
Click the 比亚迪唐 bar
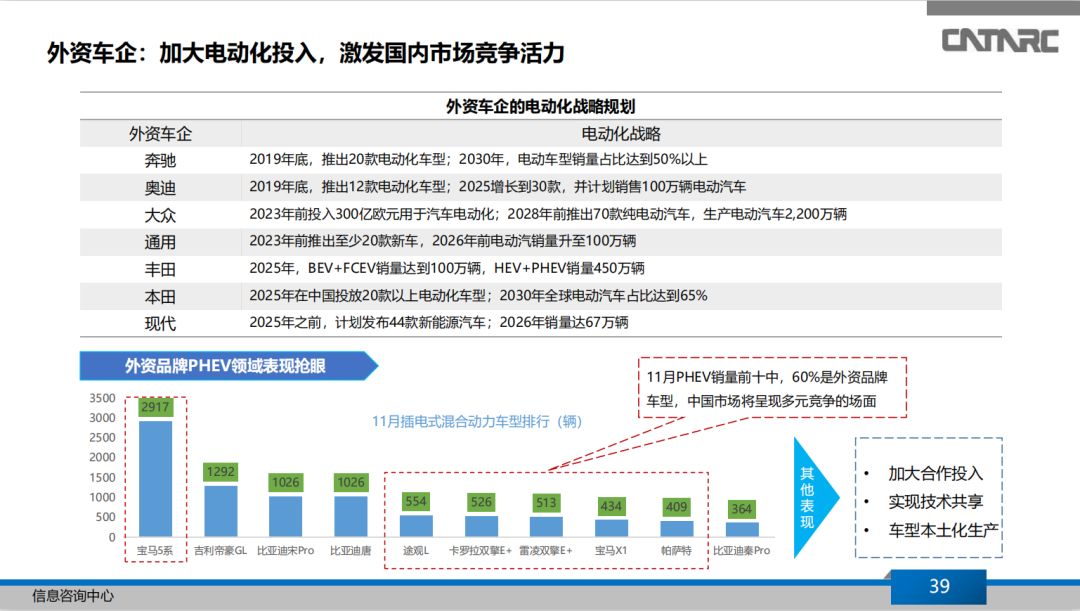(351, 517)
